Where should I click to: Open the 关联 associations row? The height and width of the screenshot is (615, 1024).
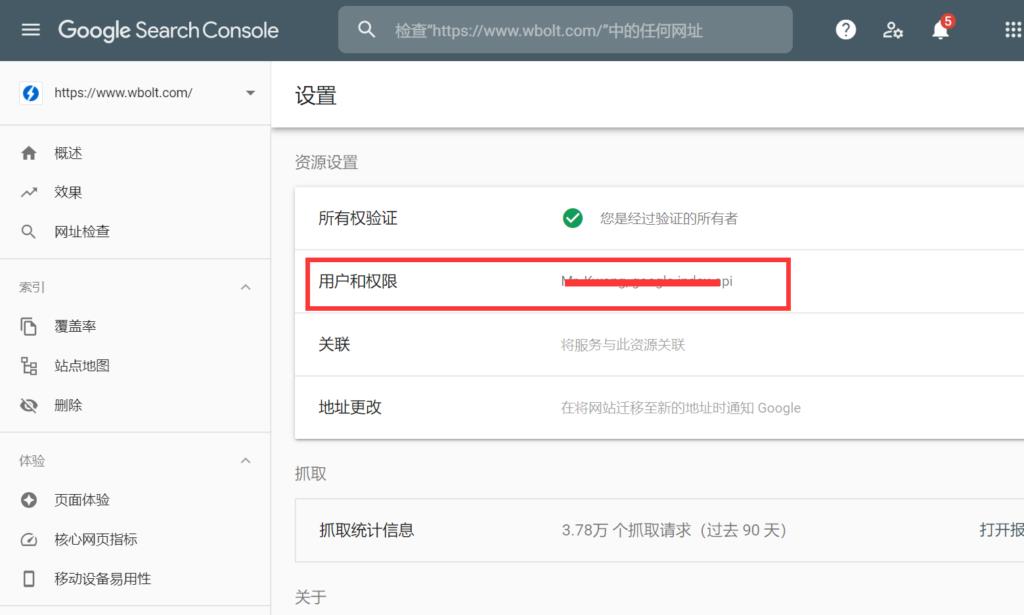(659, 344)
